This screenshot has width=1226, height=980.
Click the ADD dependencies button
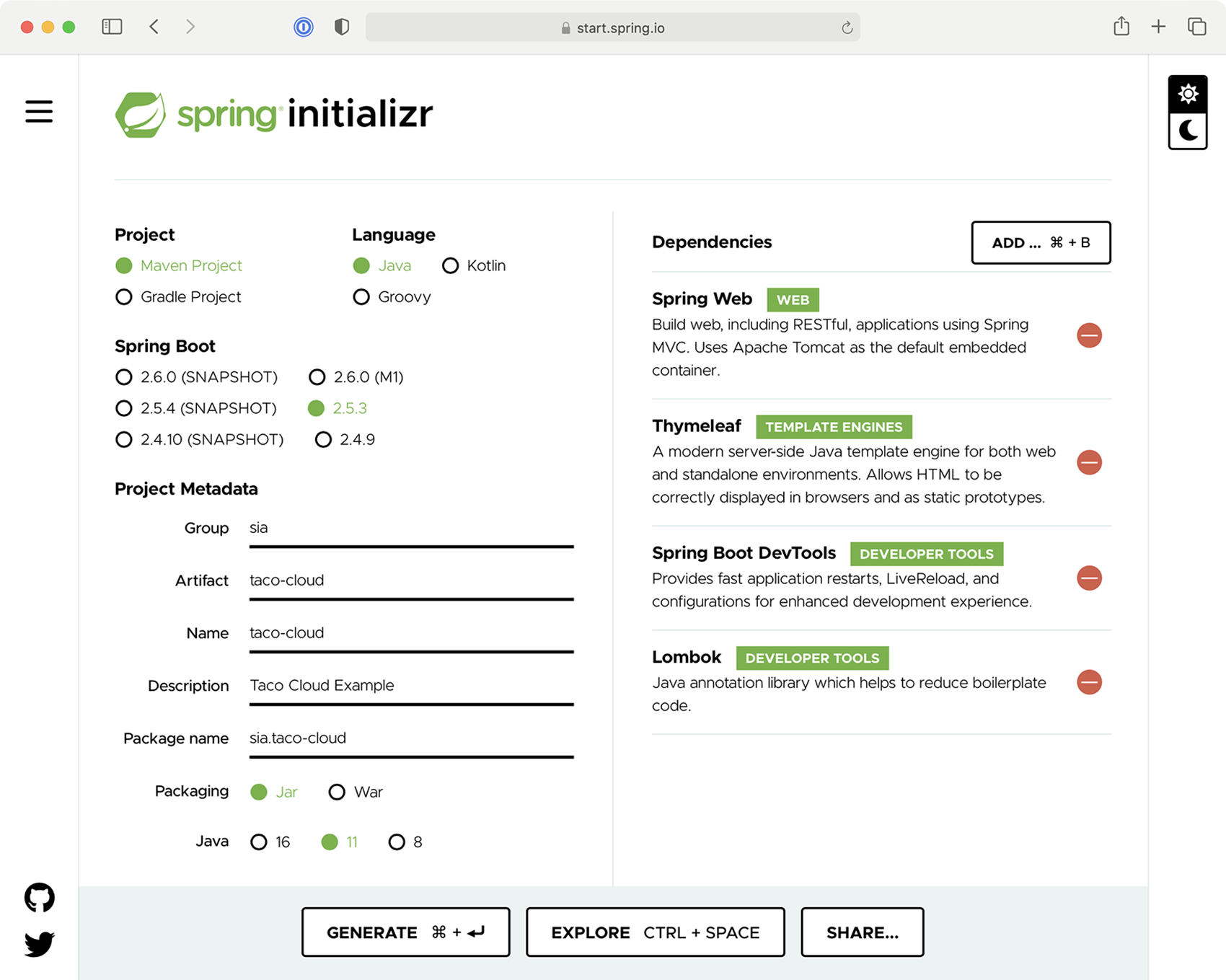tap(1041, 242)
